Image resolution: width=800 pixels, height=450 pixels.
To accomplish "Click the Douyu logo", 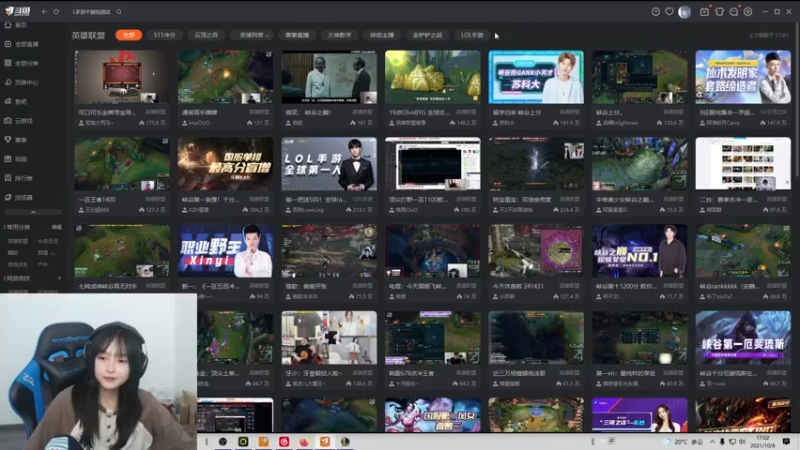I will (18, 11).
